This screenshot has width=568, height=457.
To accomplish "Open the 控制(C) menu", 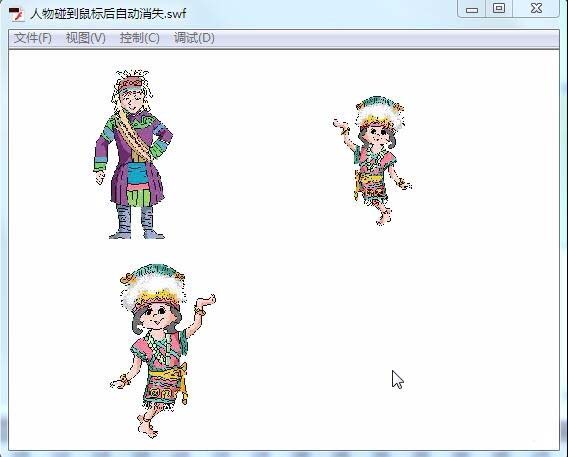I will [139, 38].
